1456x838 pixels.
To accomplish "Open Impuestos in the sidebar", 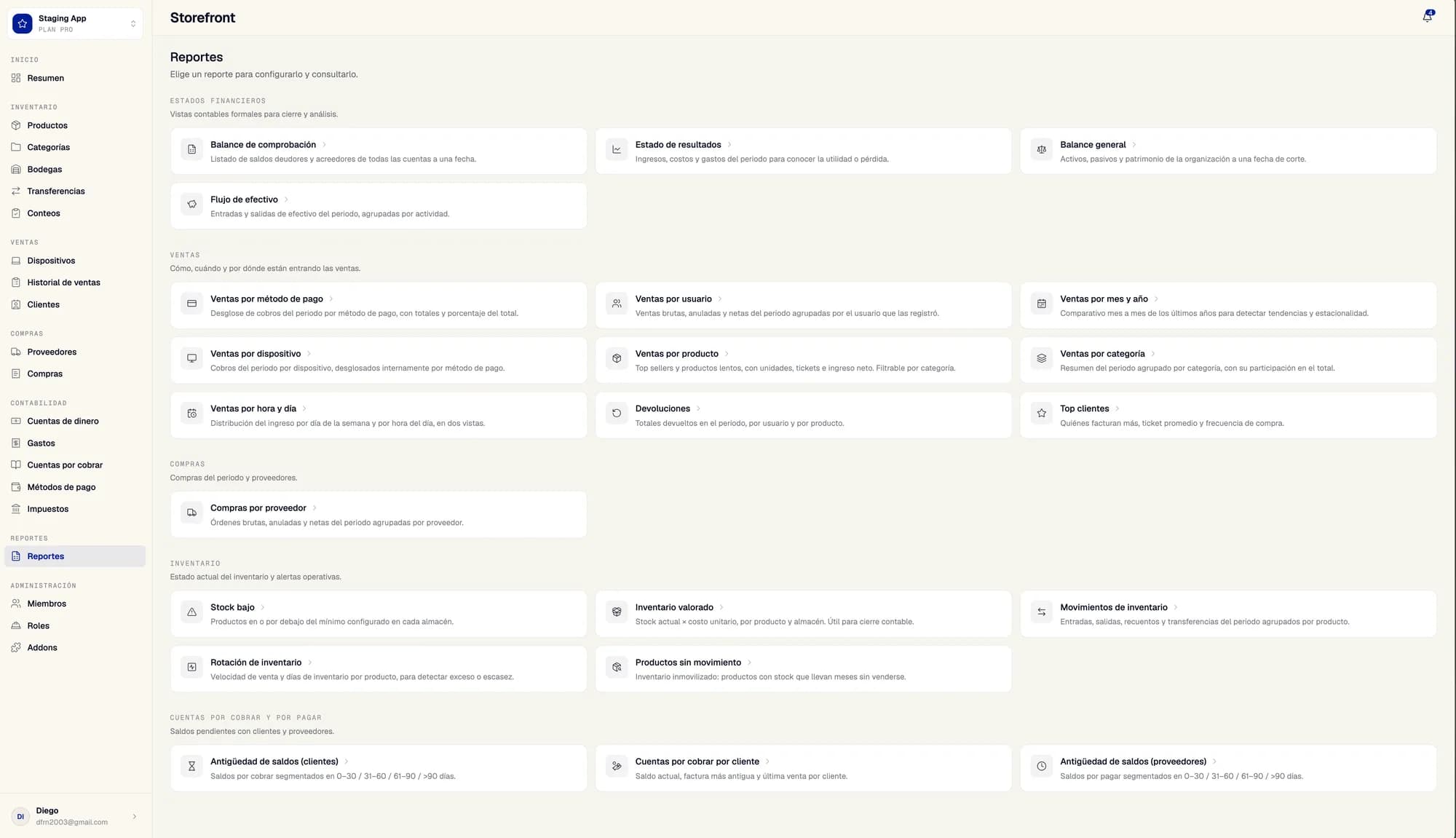I will [75, 509].
